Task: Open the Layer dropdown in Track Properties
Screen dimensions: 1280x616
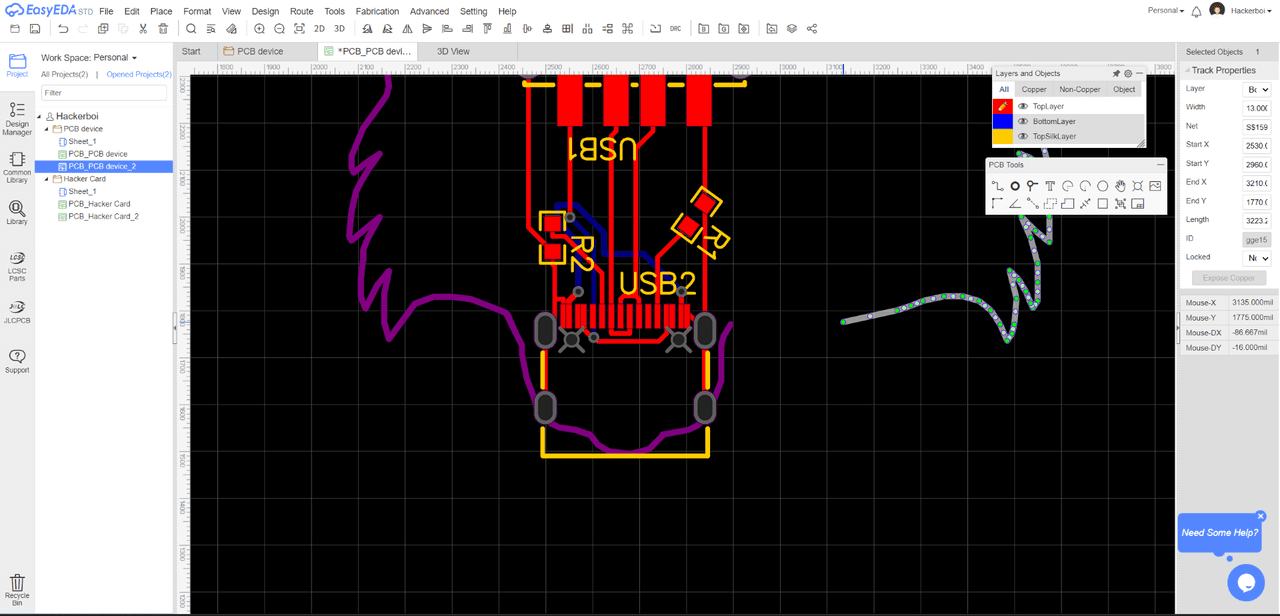Action: point(1256,89)
